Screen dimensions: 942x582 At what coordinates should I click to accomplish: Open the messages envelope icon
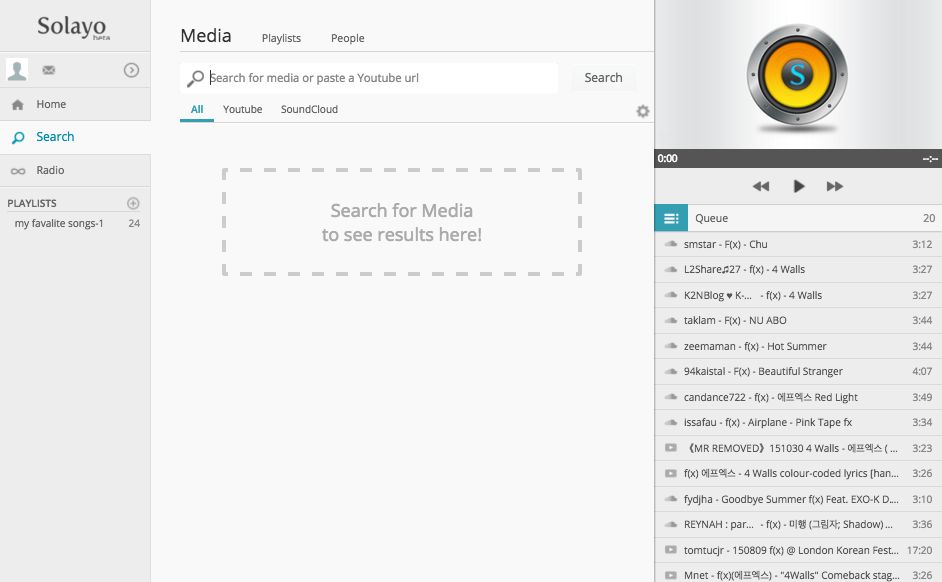pyautogui.click(x=49, y=70)
